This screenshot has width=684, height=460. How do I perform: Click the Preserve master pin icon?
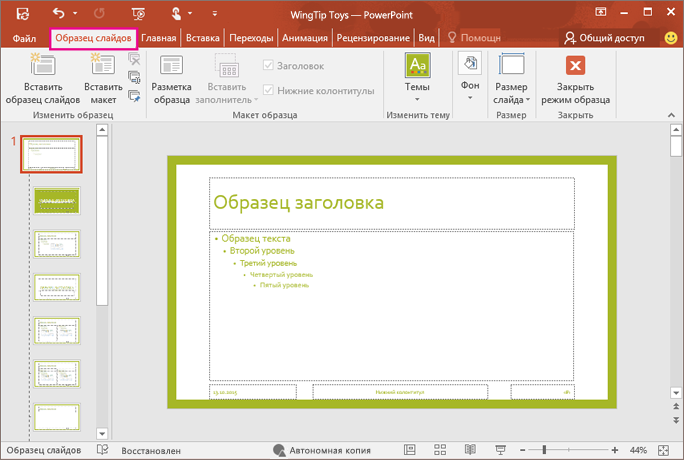[x=134, y=96]
